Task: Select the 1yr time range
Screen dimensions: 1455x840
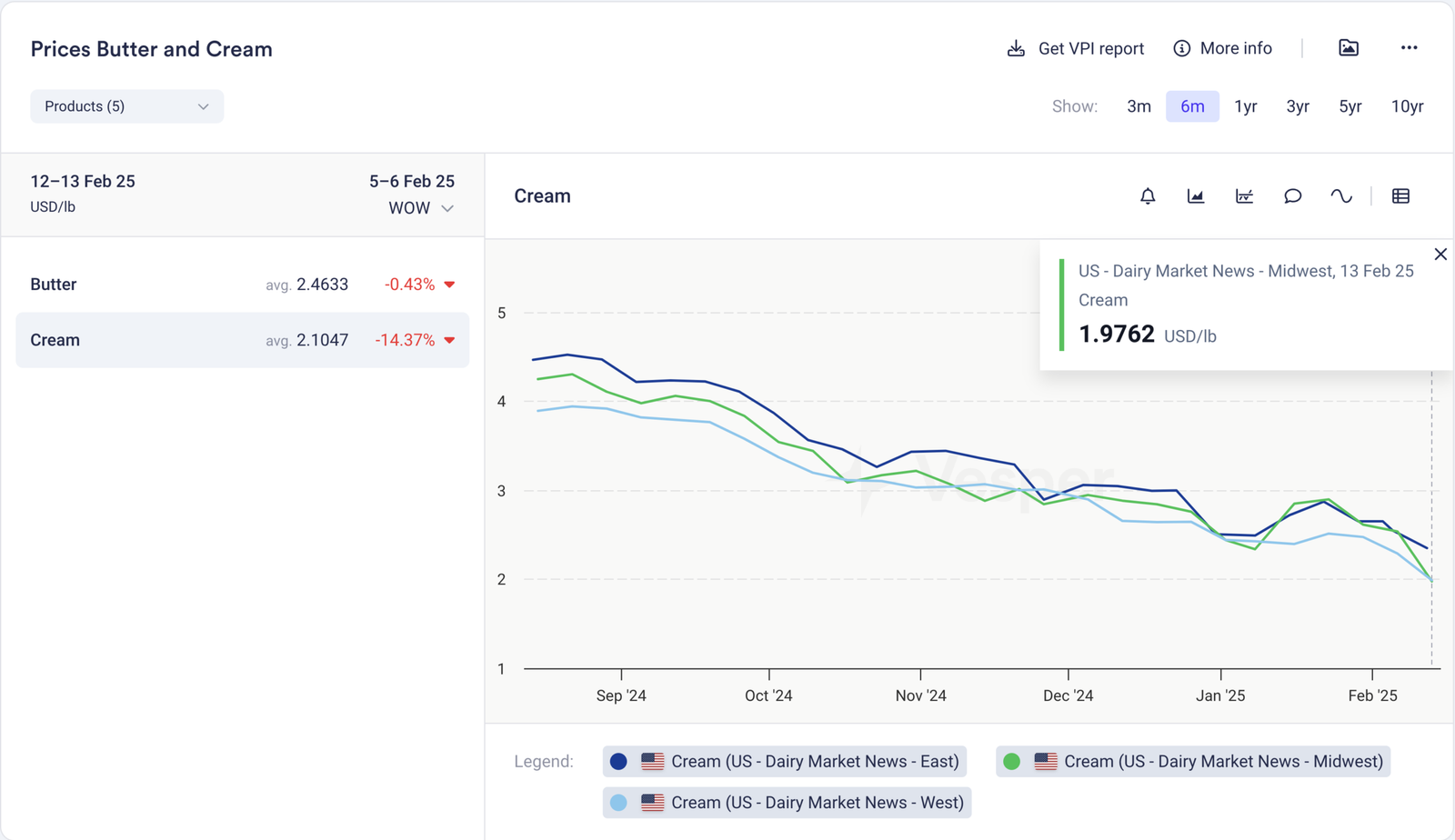Action: tap(1245, 106)
